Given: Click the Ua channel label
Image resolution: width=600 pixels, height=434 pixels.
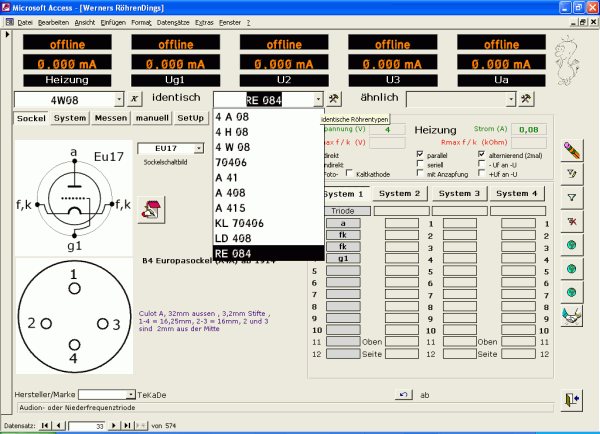Looking at the screenshot, I should (x=501, y=80).
